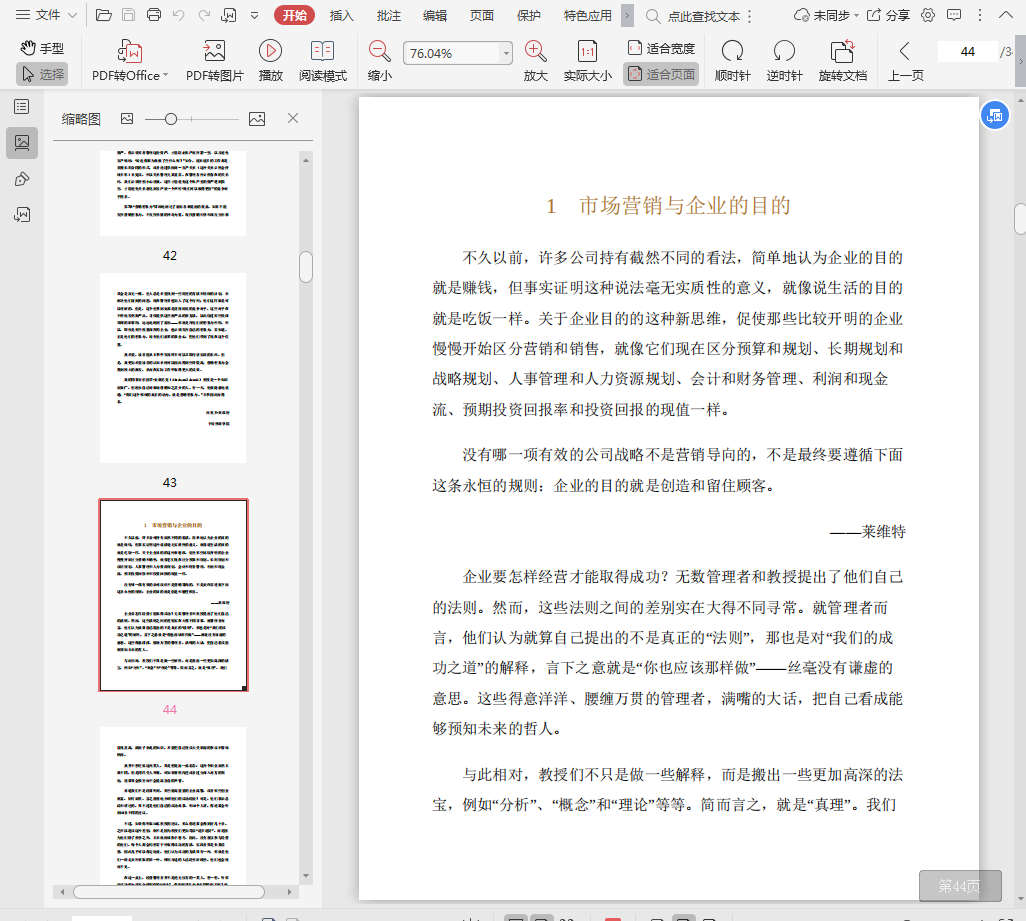Viewport: 1026px width, 921px height.
Task: Open the zoom percentage dropdown
Action: [x=506, y=53]
